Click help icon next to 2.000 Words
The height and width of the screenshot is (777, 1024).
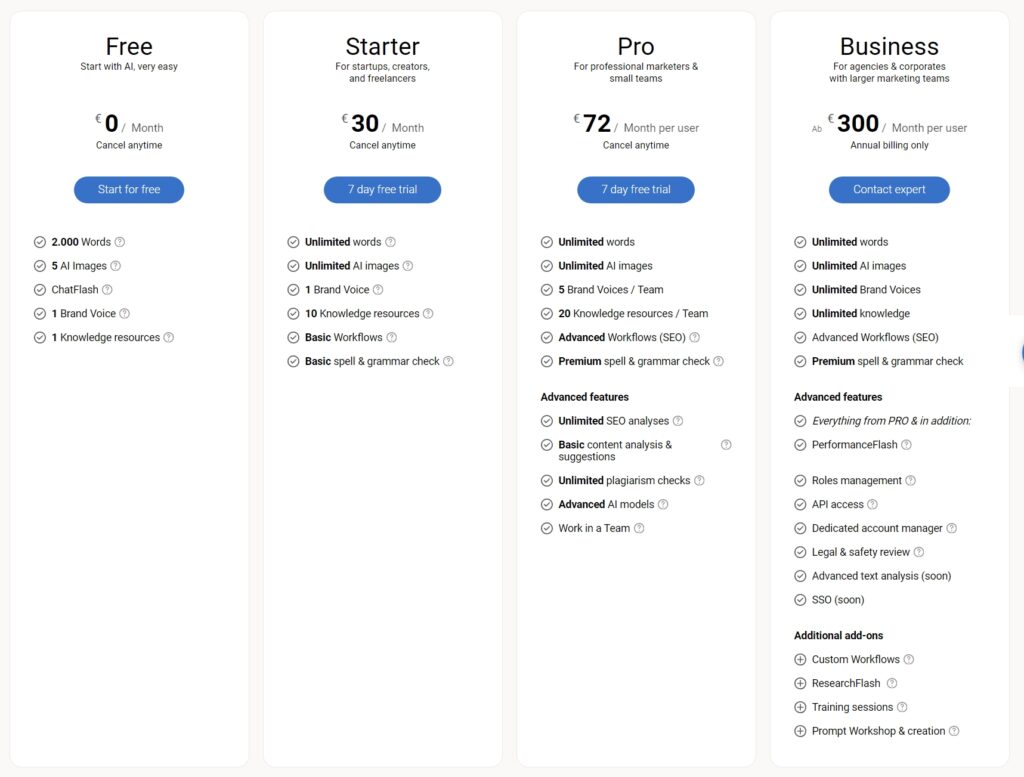point(120,242)
